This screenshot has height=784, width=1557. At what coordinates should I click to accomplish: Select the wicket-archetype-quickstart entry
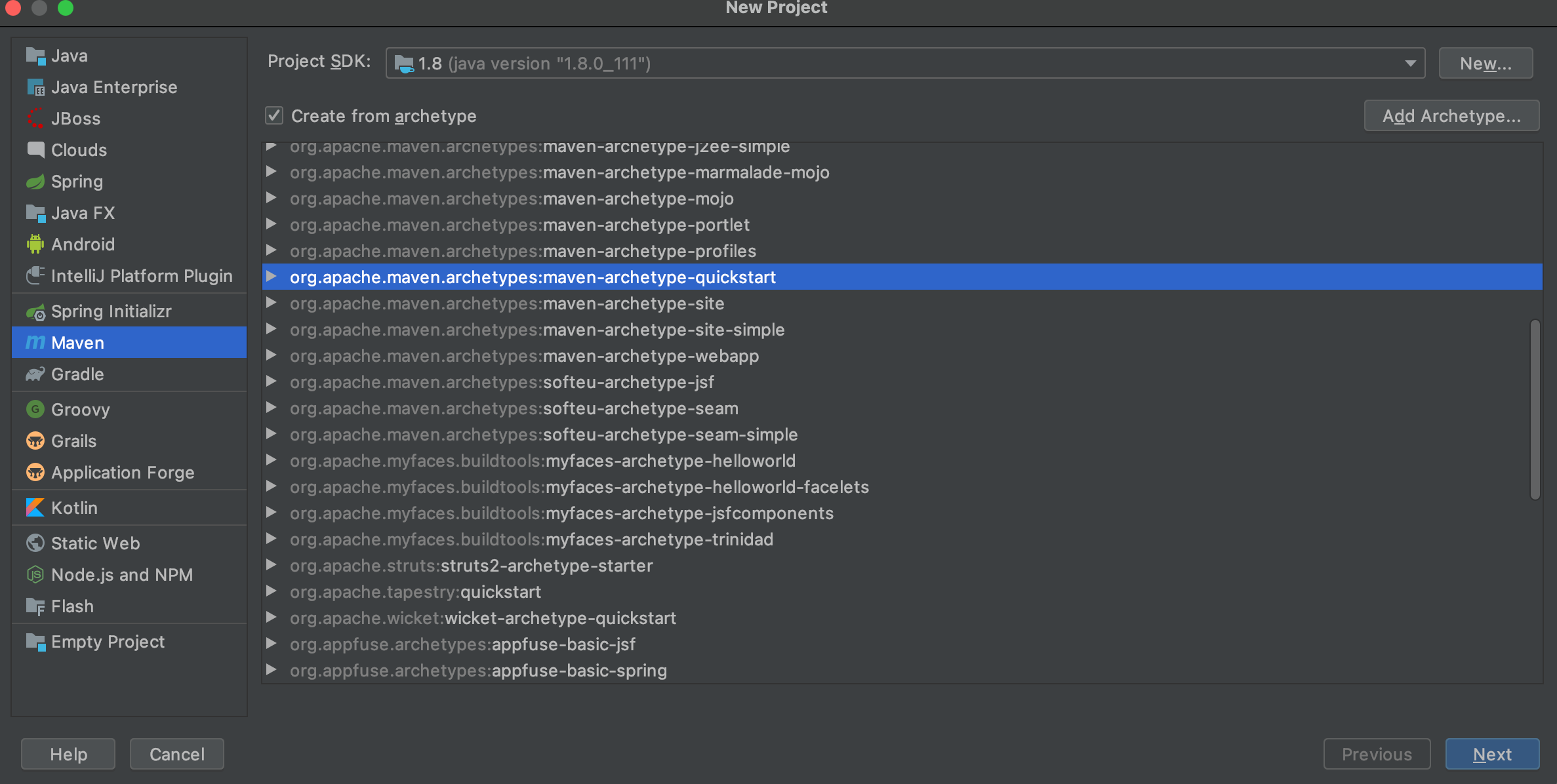[x=560, y=618]
